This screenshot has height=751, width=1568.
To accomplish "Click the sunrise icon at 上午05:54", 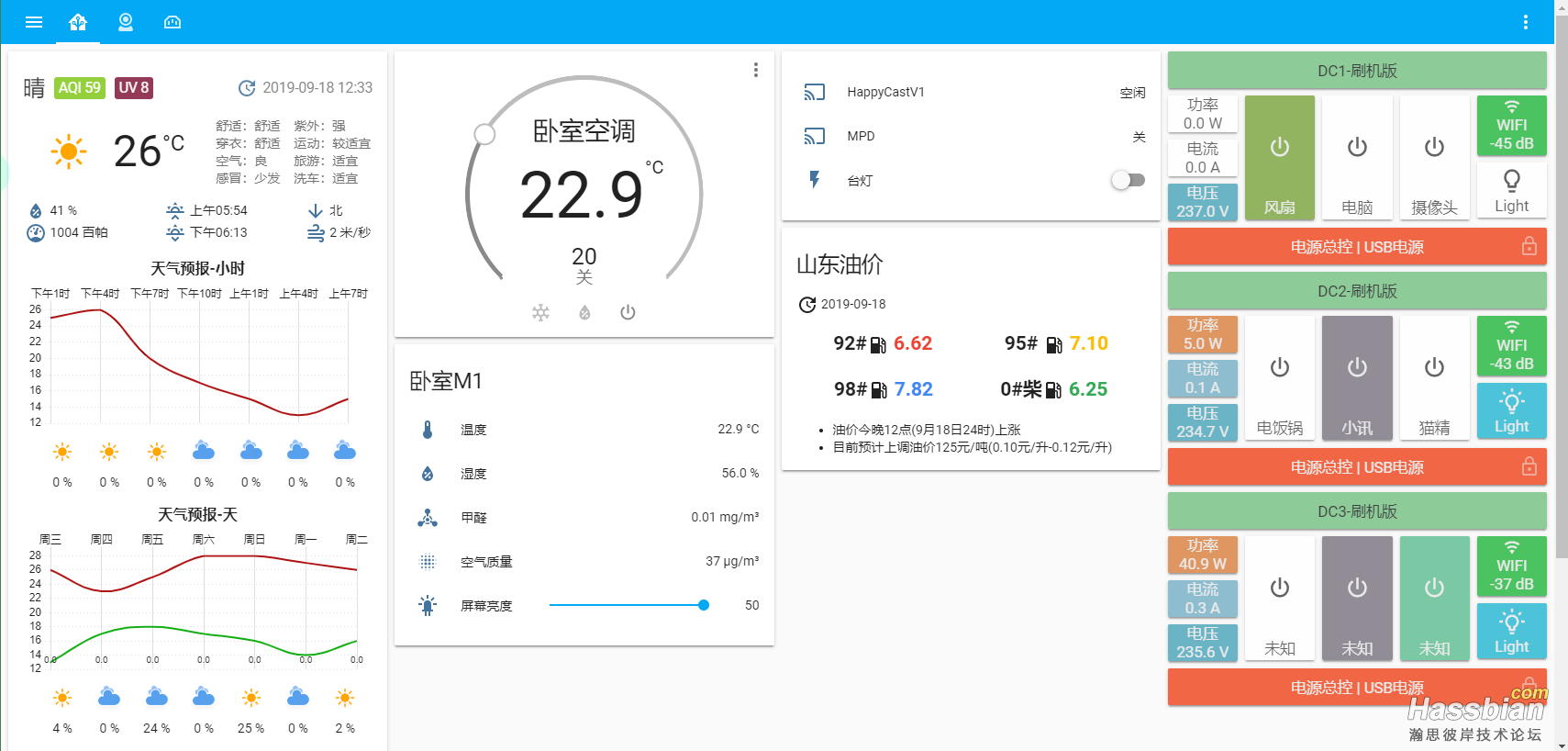I will pyautogui.click(x=175, y=210).
